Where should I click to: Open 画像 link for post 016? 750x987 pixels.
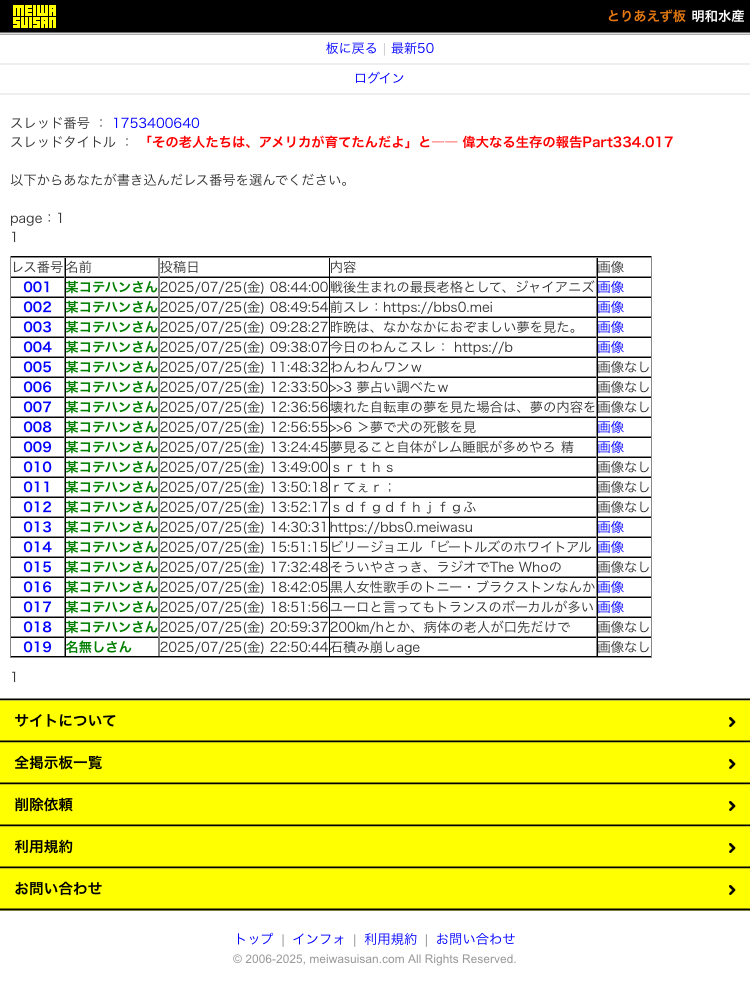(611, 587)
